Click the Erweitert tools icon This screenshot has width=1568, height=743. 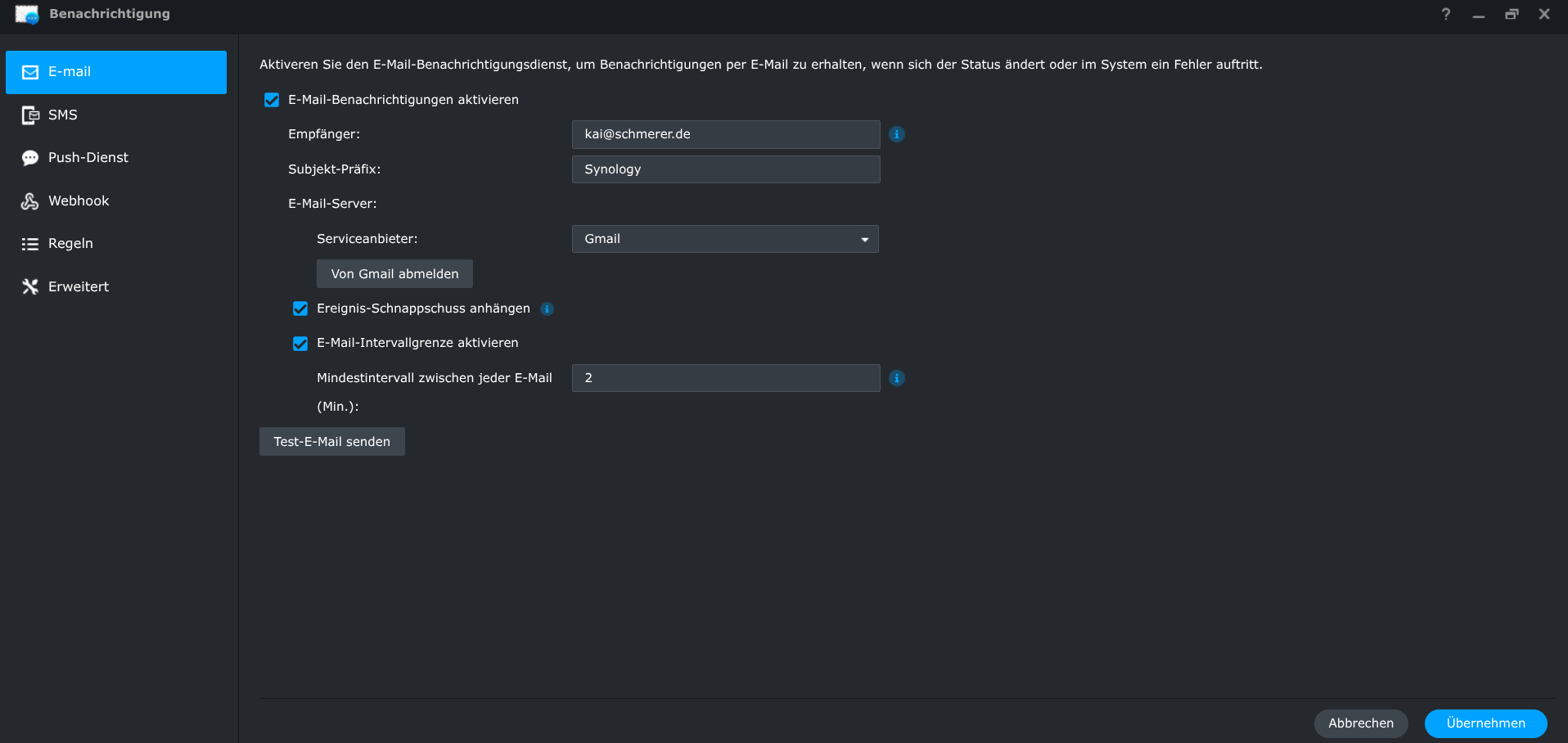30,286
